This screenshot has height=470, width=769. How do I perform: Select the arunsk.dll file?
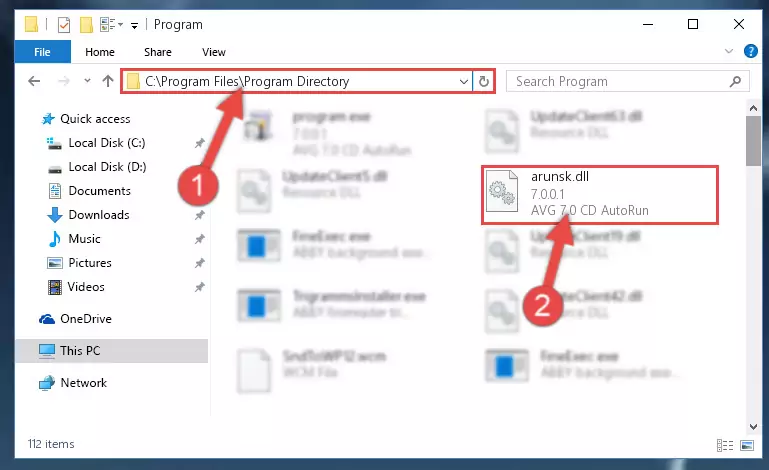click(600, 195)
